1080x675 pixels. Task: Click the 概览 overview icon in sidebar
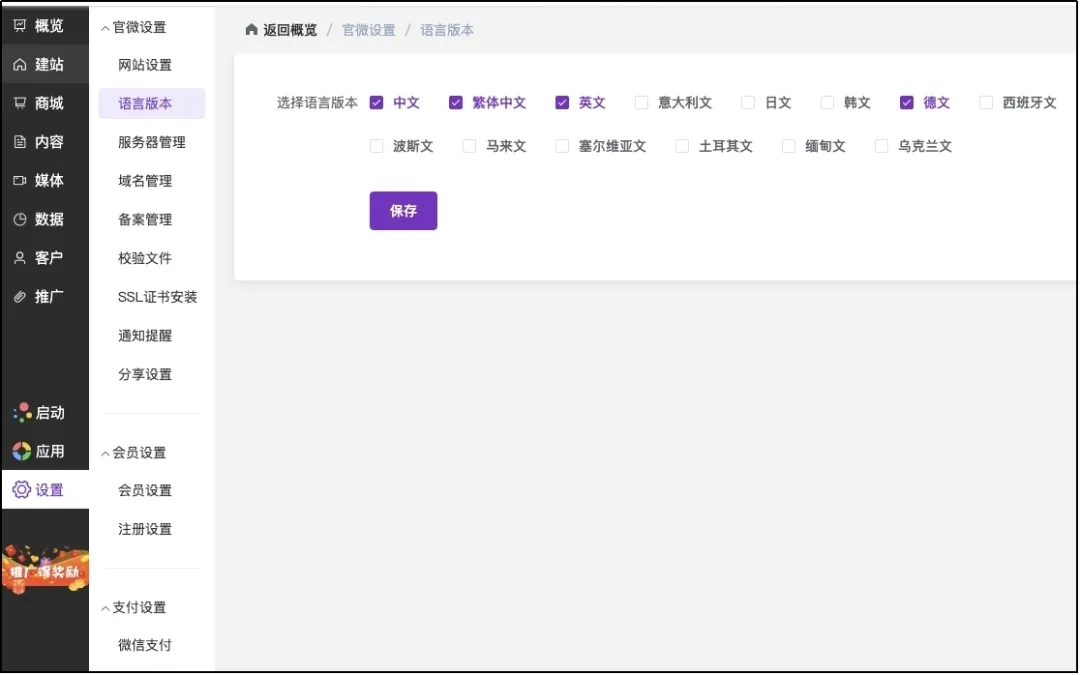pos(20,26)
